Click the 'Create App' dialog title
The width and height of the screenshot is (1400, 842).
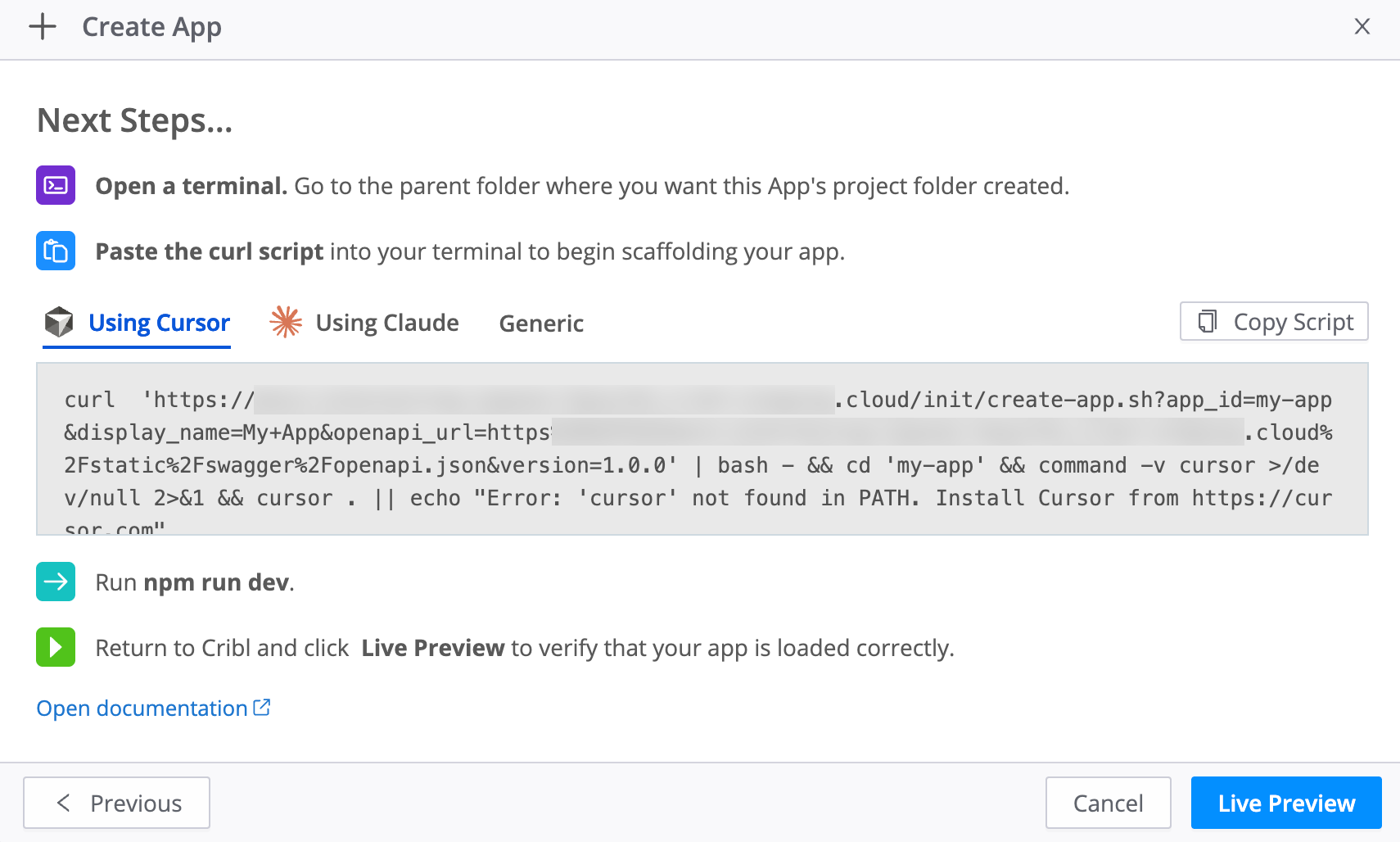click(151, 27)
